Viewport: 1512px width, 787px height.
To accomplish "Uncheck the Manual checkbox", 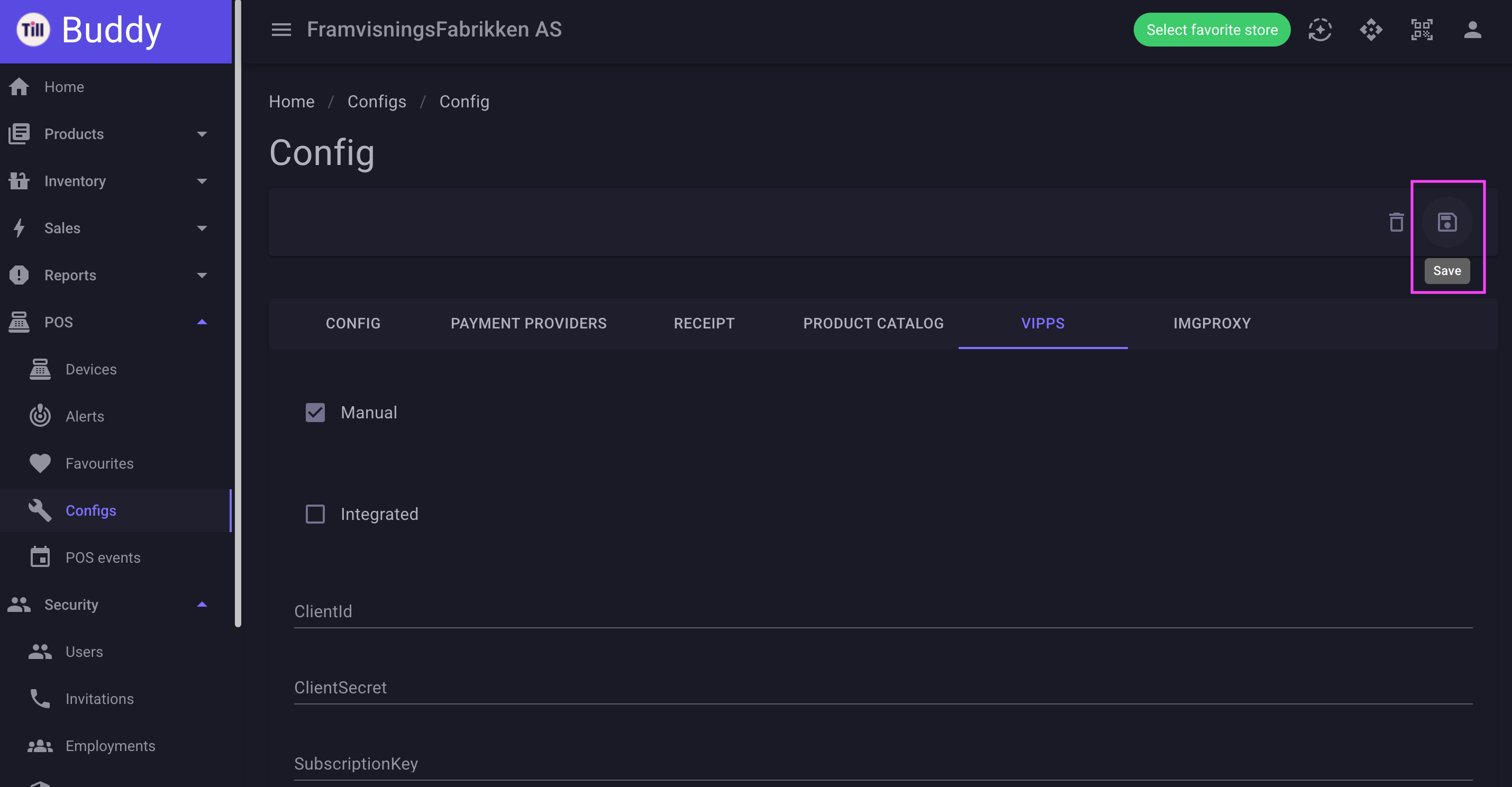I will [315, 413].
